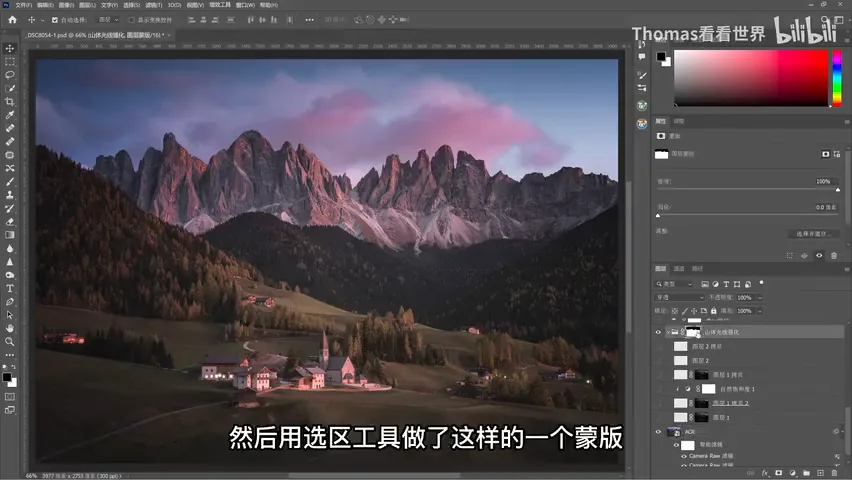This screenshot has height=480, width=852.
Task: Show the 图层 2 拷贝 layer
Action: 658,346
